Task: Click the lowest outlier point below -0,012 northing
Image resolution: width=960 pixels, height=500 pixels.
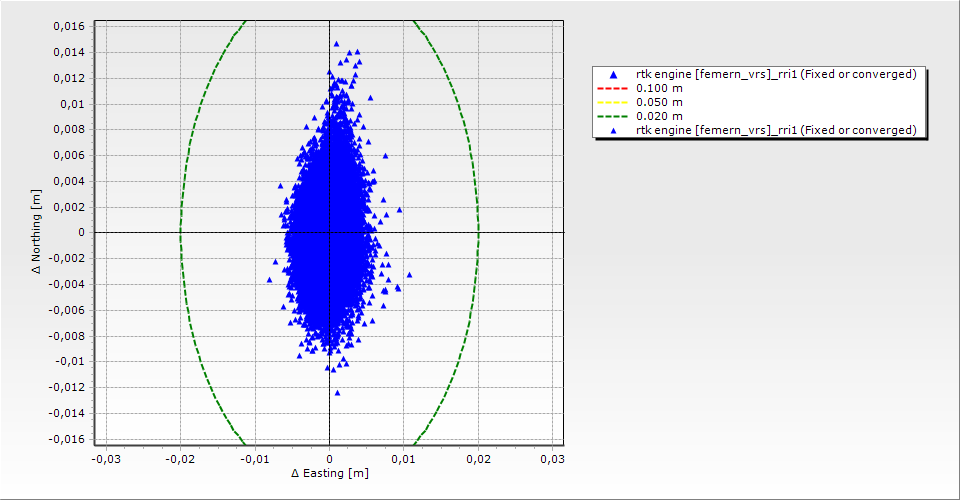Action: pos(337,393)
